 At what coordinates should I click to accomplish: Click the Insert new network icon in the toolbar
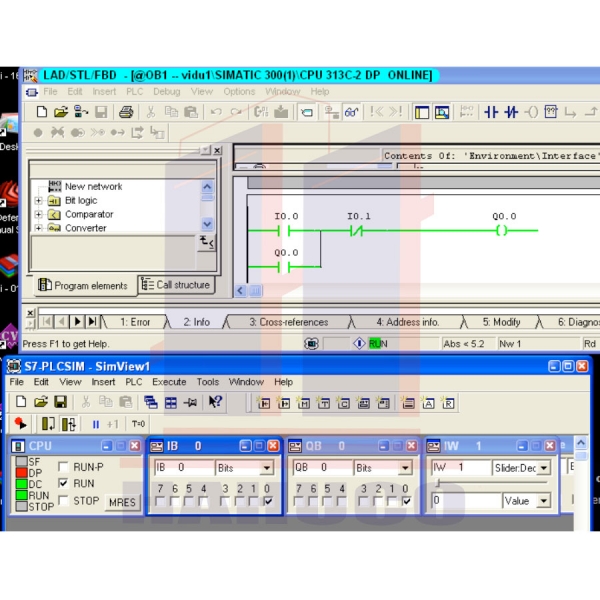(466, 112)
